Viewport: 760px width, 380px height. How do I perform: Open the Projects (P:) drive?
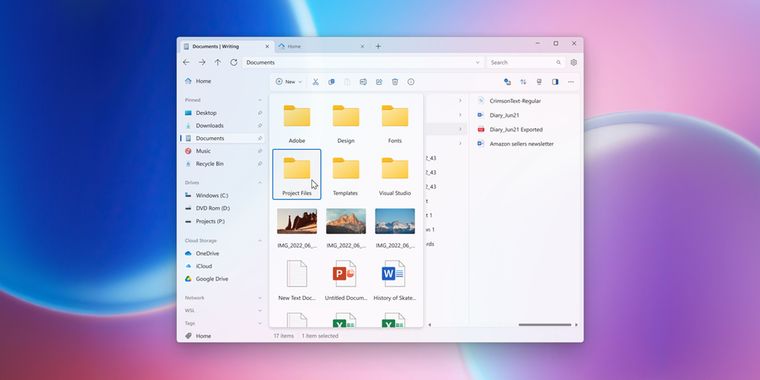(223, 221)
